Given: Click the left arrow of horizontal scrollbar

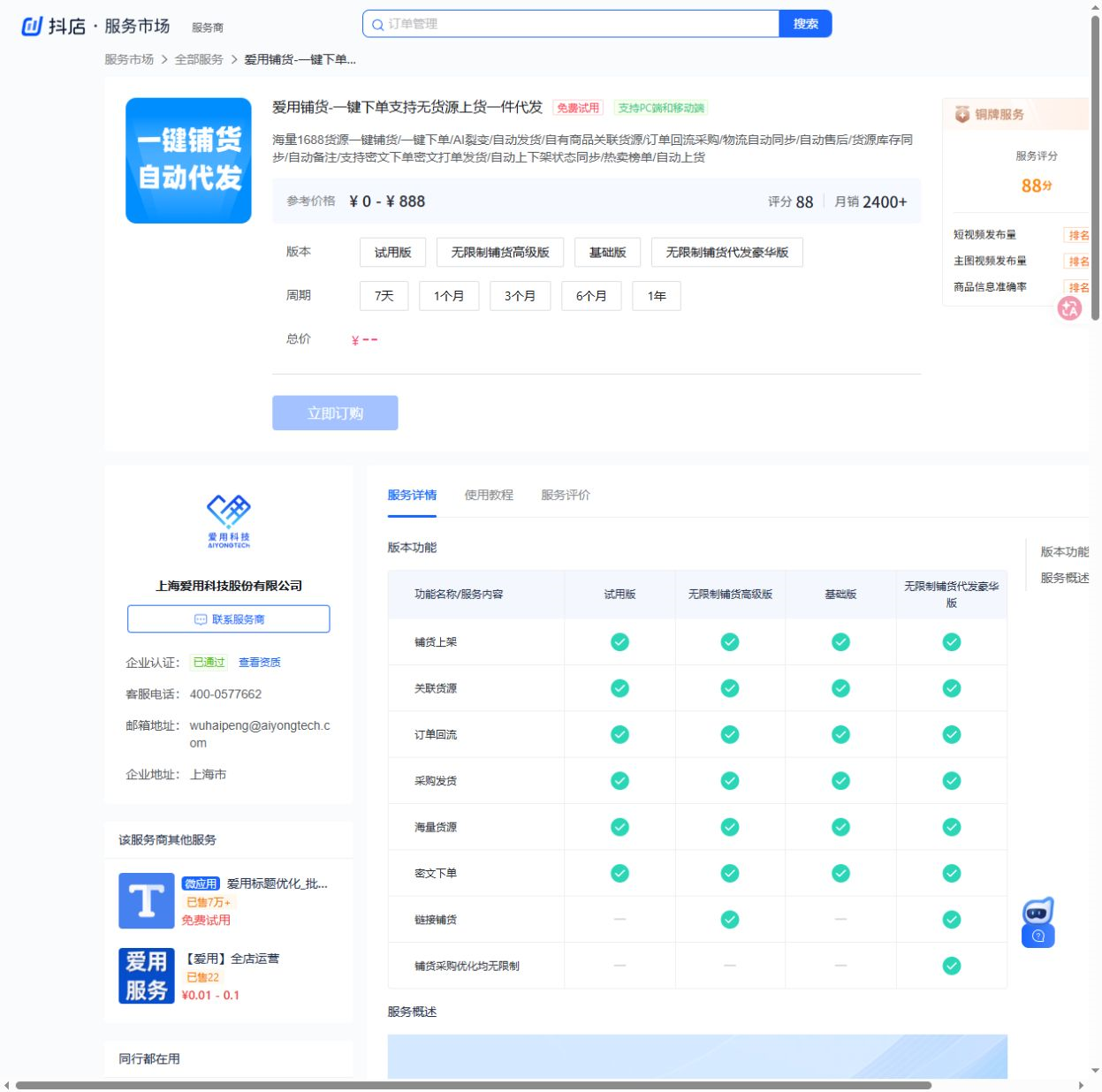Looking at the screenshot, I should point(7,1085).
